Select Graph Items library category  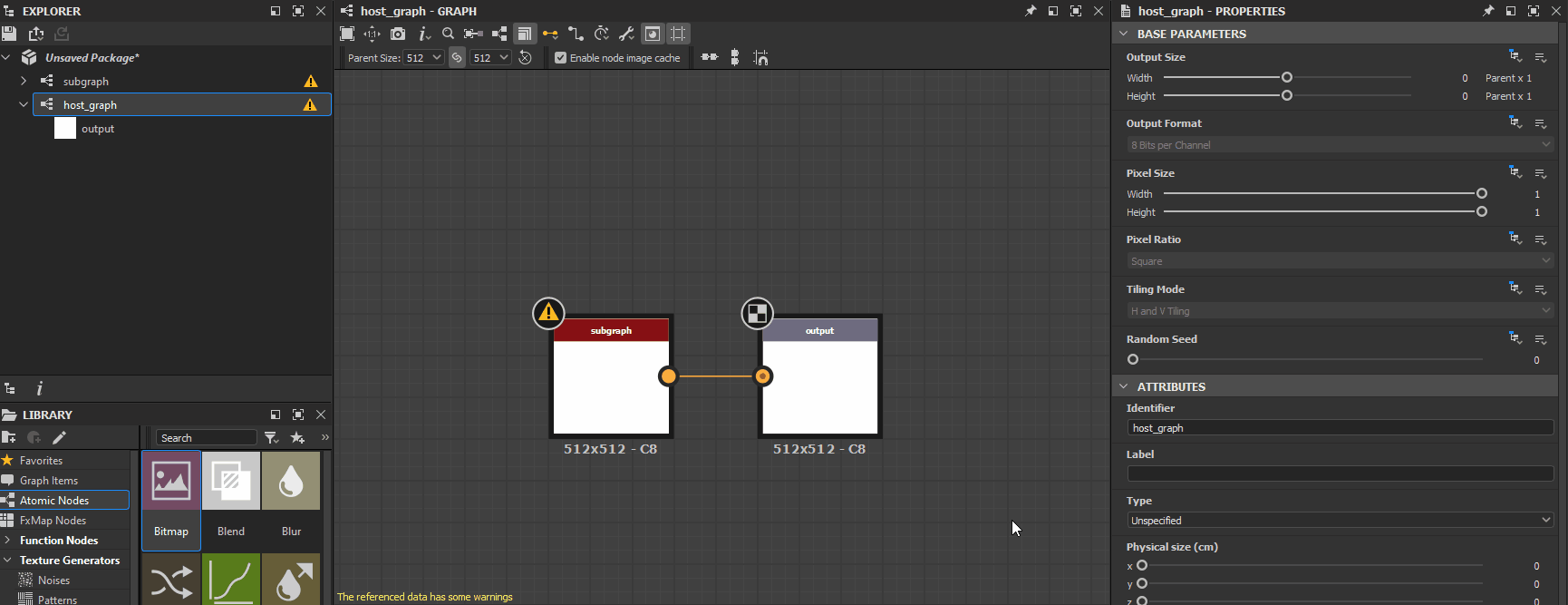49,481
